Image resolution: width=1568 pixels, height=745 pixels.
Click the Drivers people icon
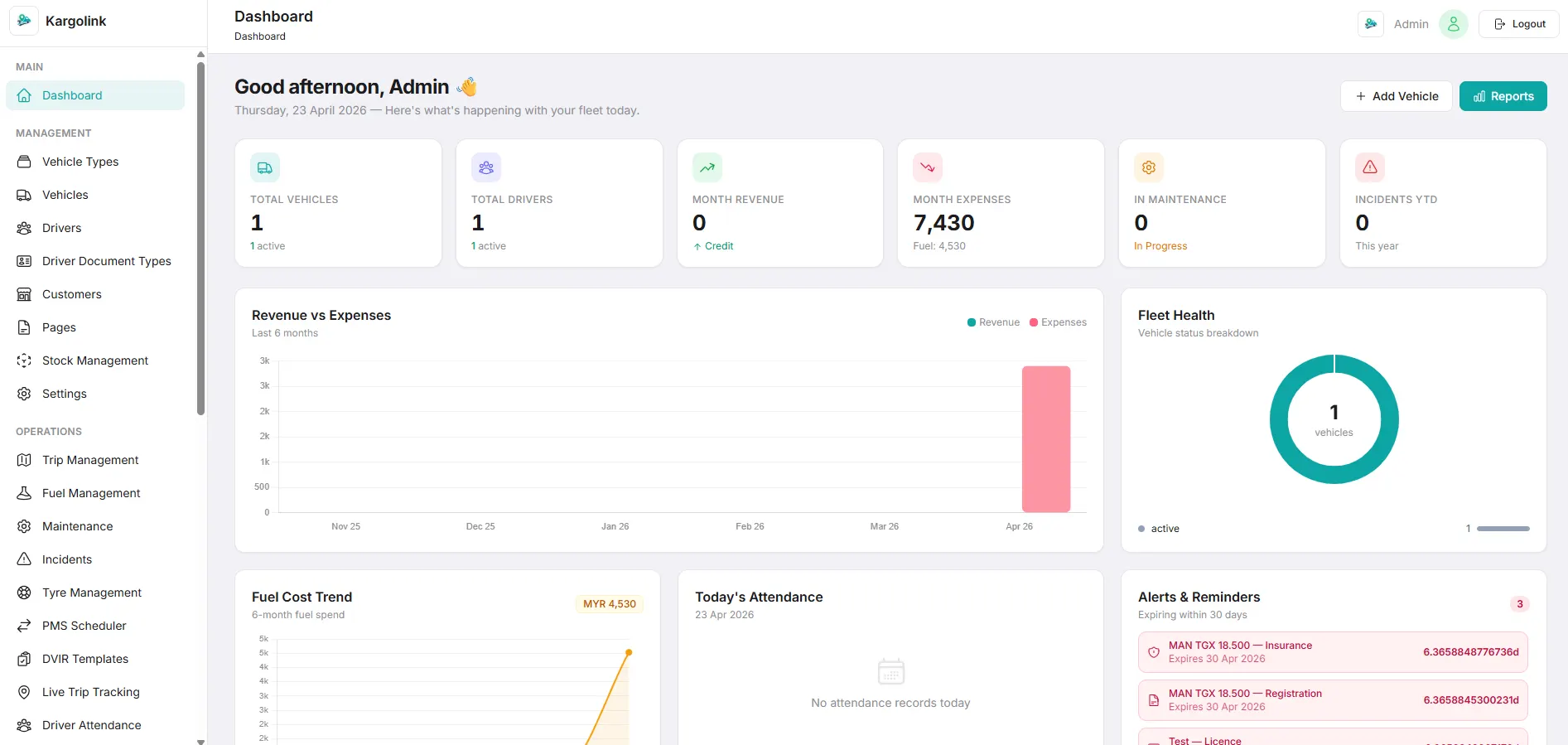tap(24, 228)
